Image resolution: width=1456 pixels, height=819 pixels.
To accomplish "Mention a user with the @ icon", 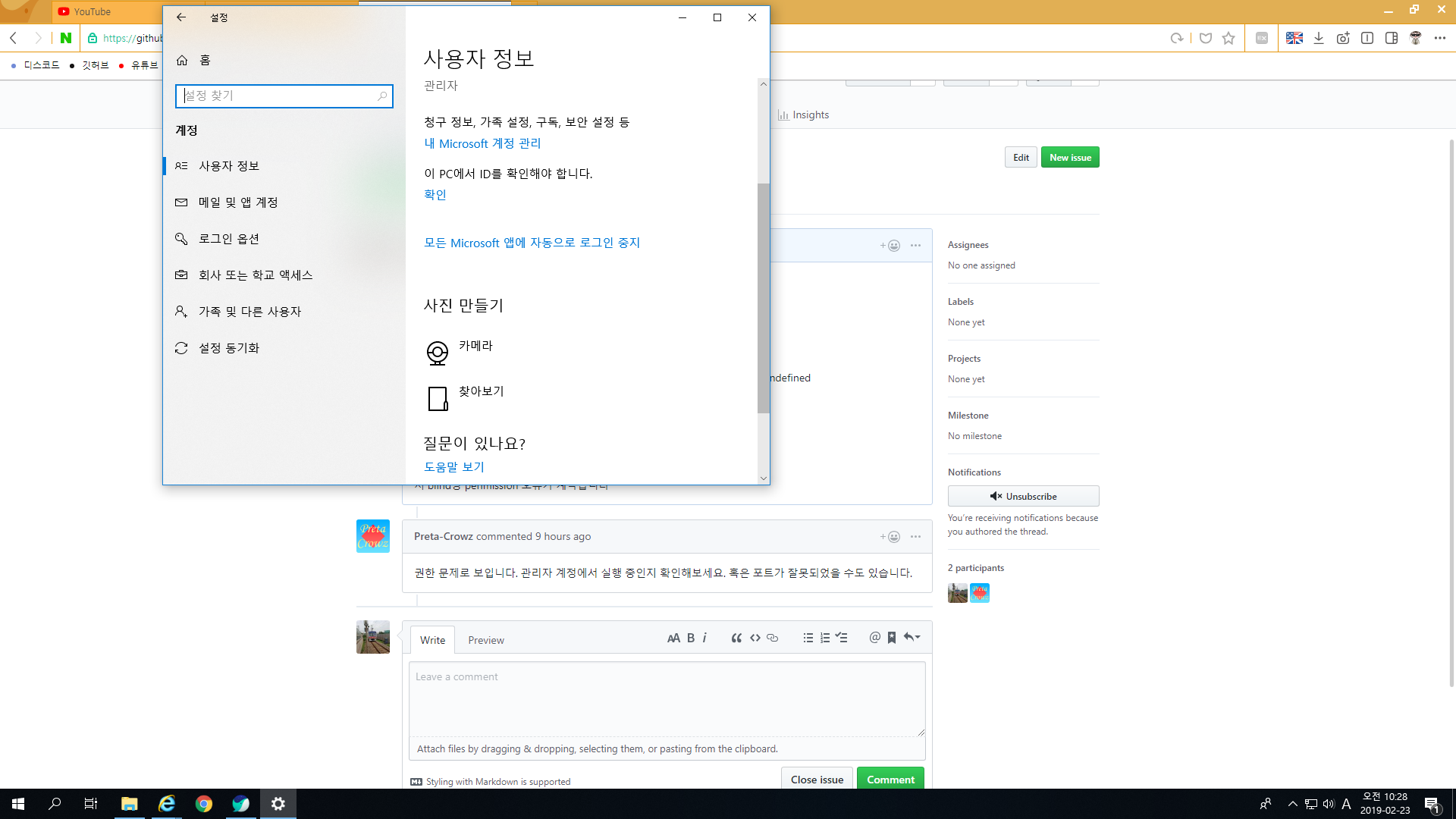I will 874,638.
